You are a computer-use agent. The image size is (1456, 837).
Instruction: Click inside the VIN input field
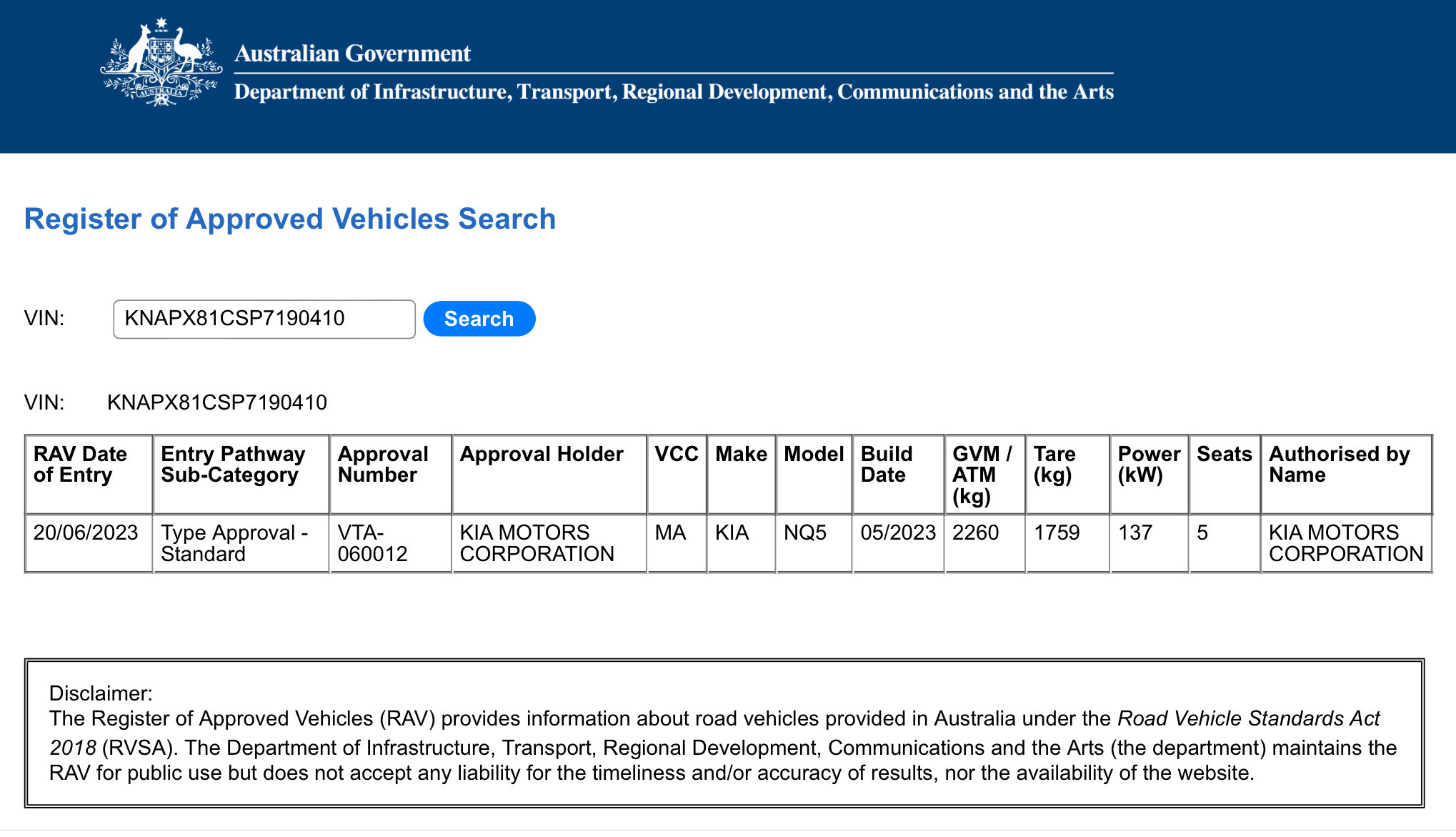point(264,319)
